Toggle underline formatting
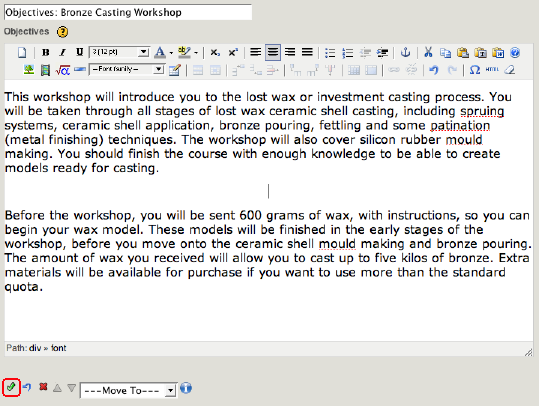539x406 pixels. pyautogui.click(x=79, y=52)
